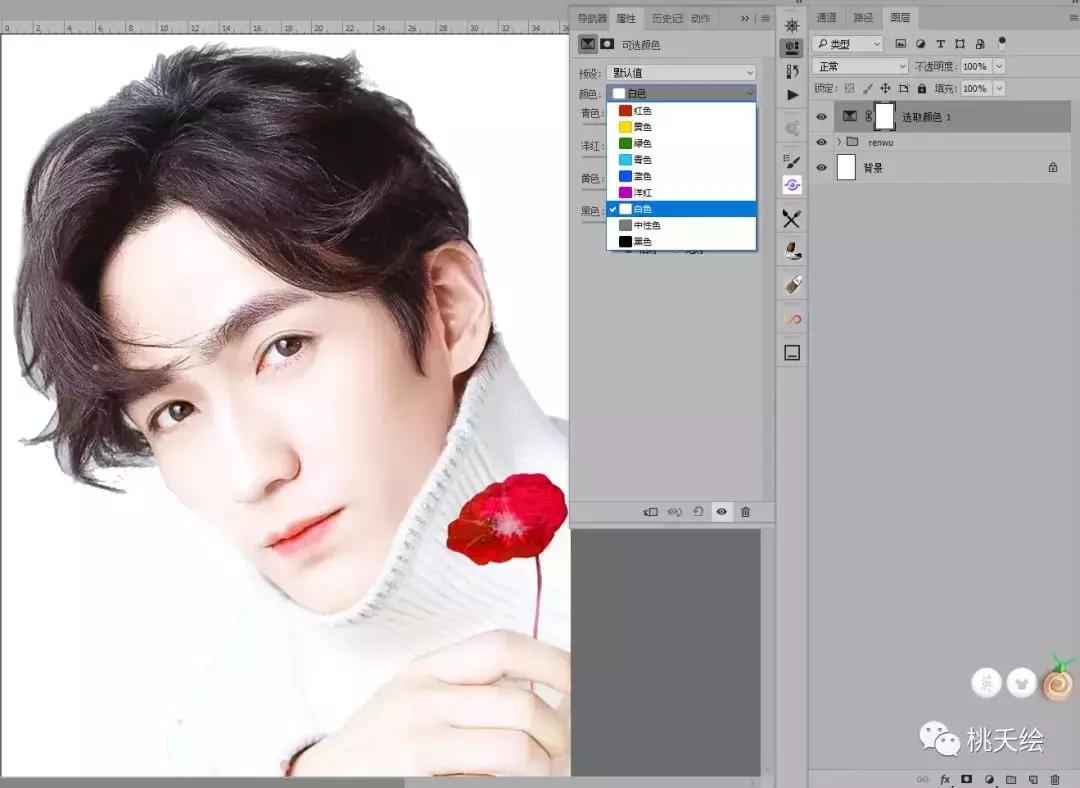Switch to the 路径 (Paths) tab
1080x788 pixels.
(863, 17)
